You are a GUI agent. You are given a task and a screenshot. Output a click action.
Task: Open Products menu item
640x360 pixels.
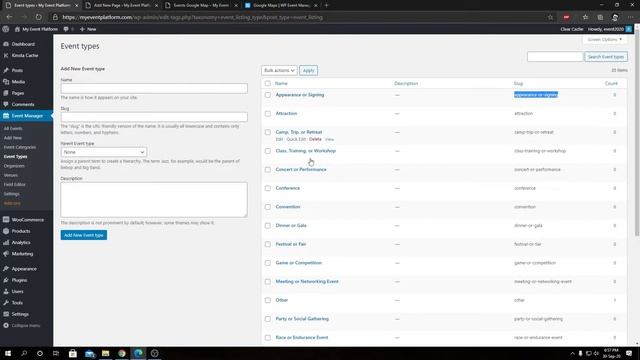coord(21,231)
